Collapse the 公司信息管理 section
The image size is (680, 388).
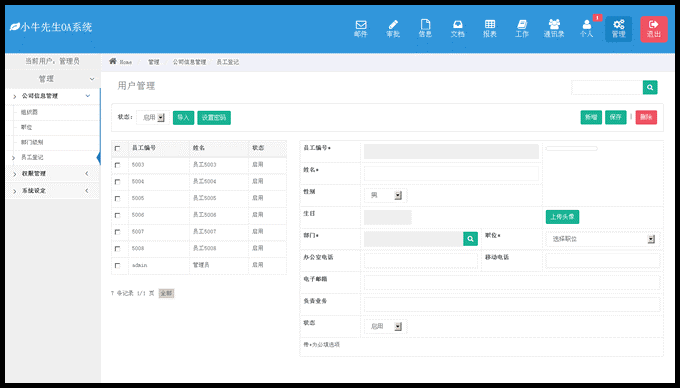52,96
